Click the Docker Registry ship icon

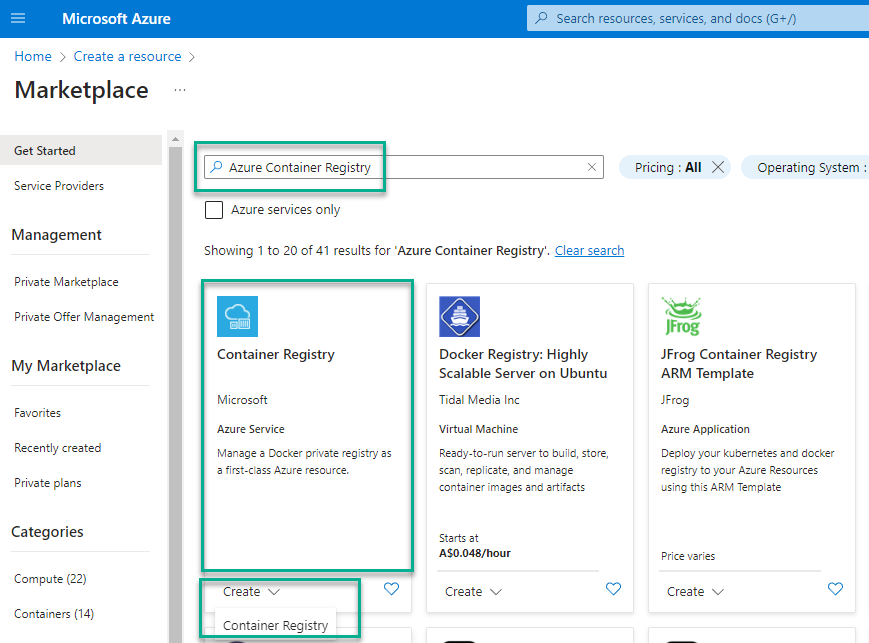[458, 316]
